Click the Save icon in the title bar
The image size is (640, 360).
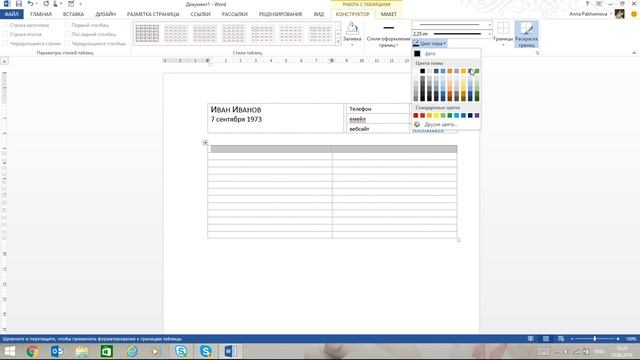point(19,4)
